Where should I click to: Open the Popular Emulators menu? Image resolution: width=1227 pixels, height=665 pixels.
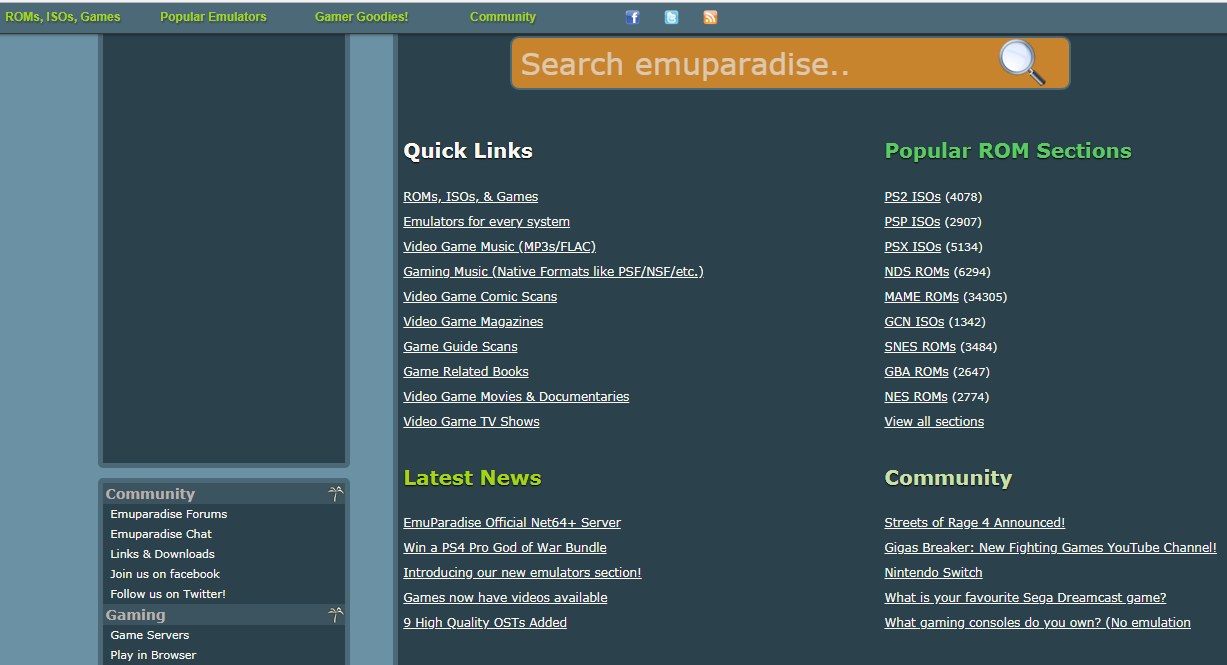[x=213, y=17]
